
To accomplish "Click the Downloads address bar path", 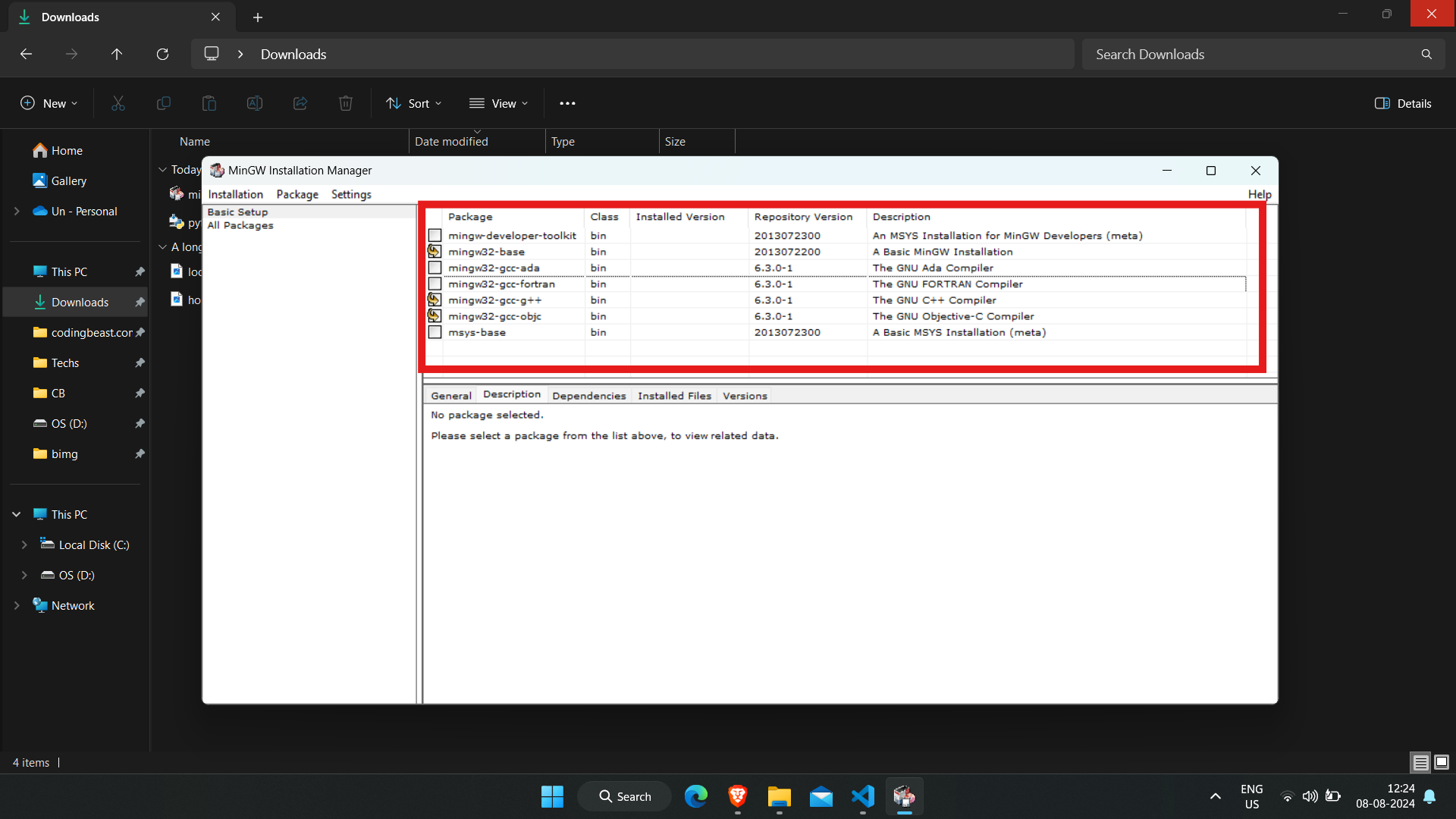I will pos(293,55).
